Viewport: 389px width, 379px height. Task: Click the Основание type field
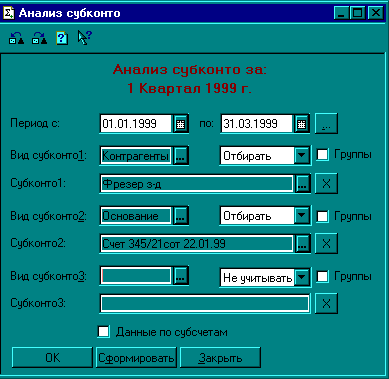pyautogui.click(x=136, y=216)
